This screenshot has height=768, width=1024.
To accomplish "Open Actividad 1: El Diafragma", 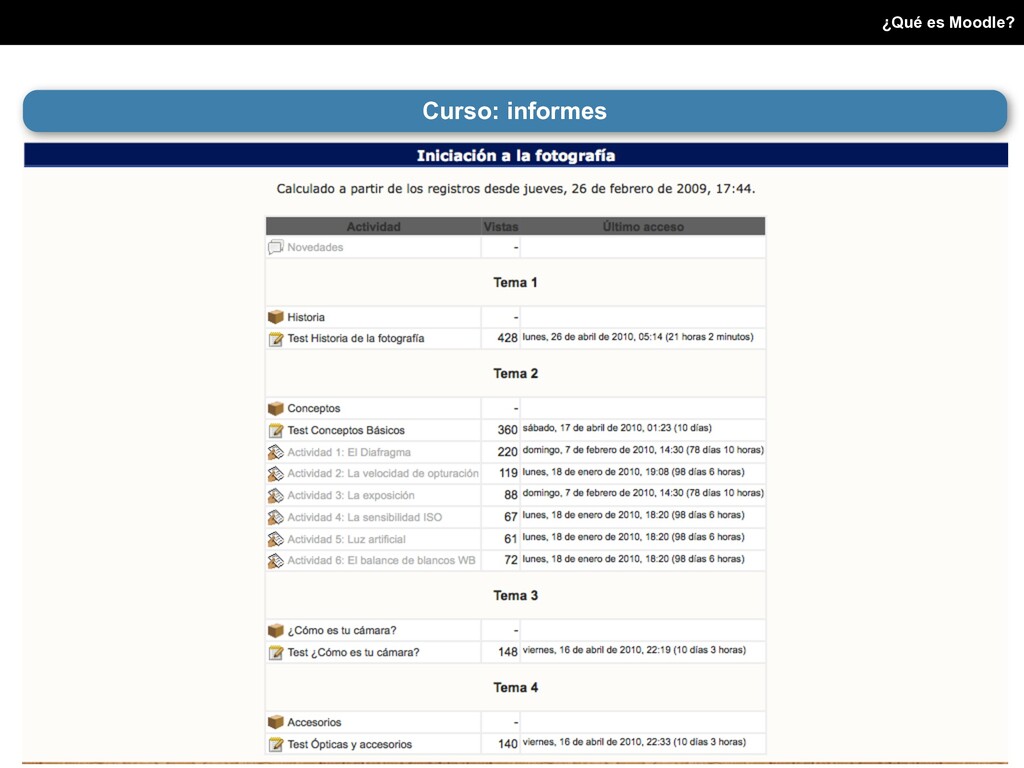I will point(349,452).
